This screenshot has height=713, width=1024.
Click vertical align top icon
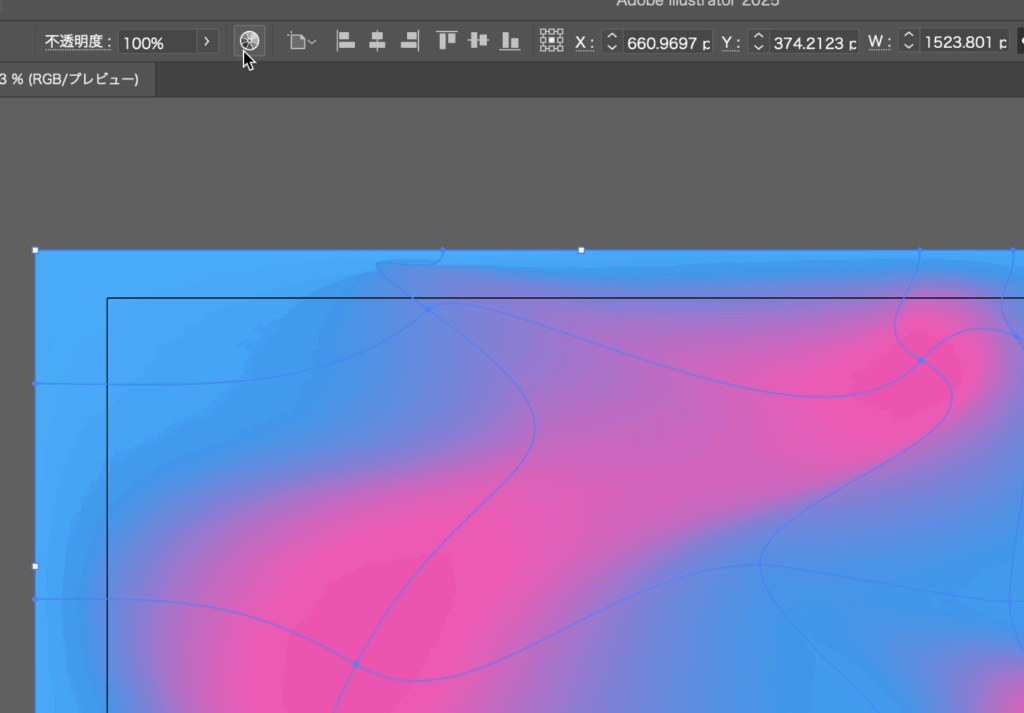[447, 41]
